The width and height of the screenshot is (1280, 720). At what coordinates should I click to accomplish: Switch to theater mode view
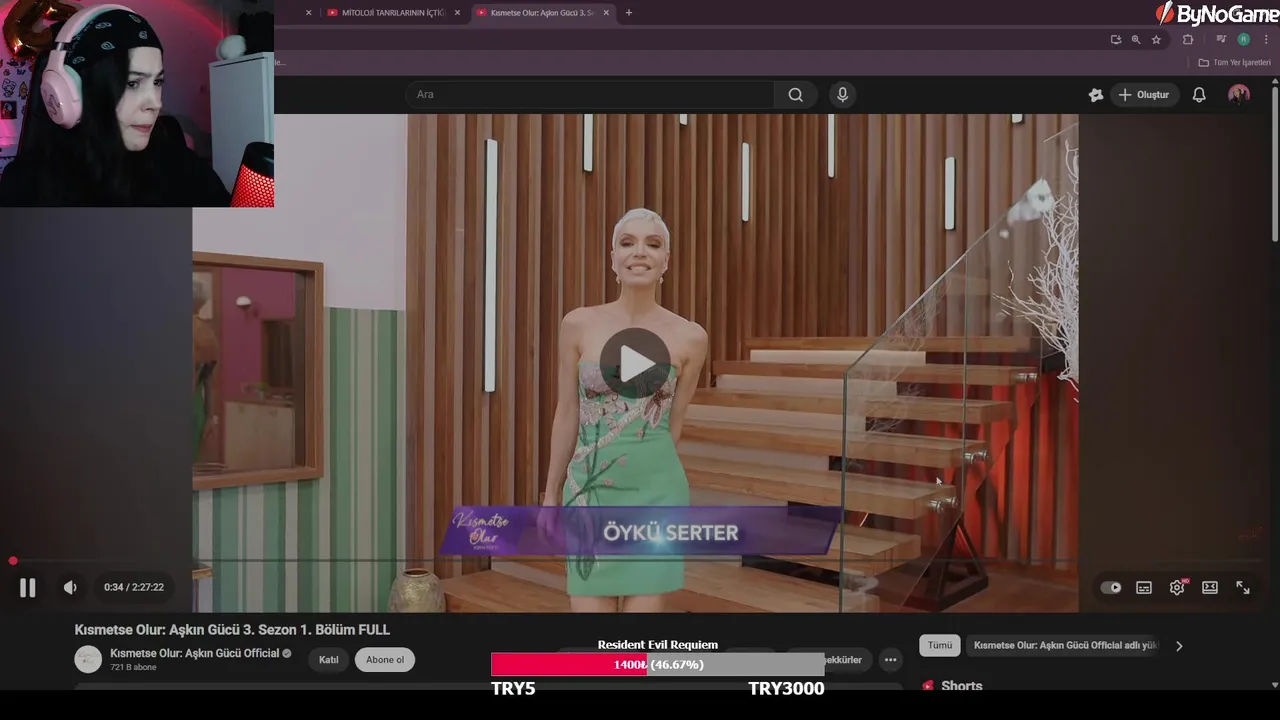1210,588
